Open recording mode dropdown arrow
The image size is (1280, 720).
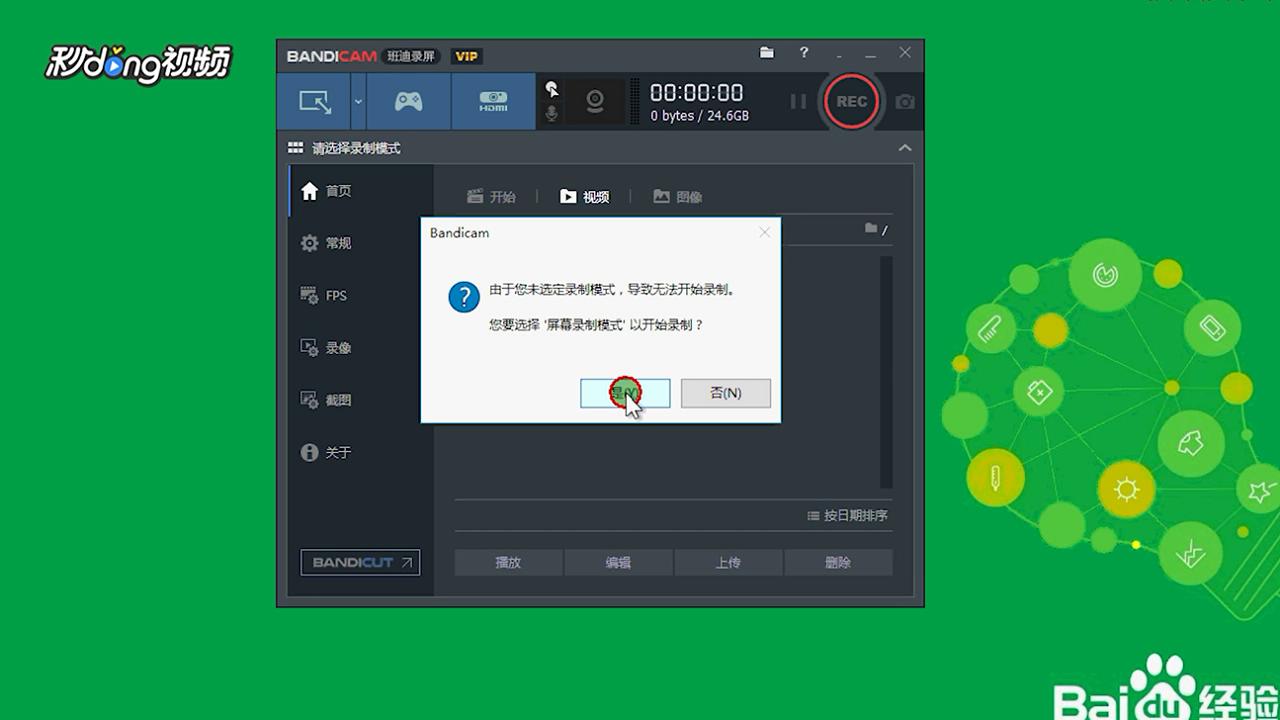click(358, 101)
